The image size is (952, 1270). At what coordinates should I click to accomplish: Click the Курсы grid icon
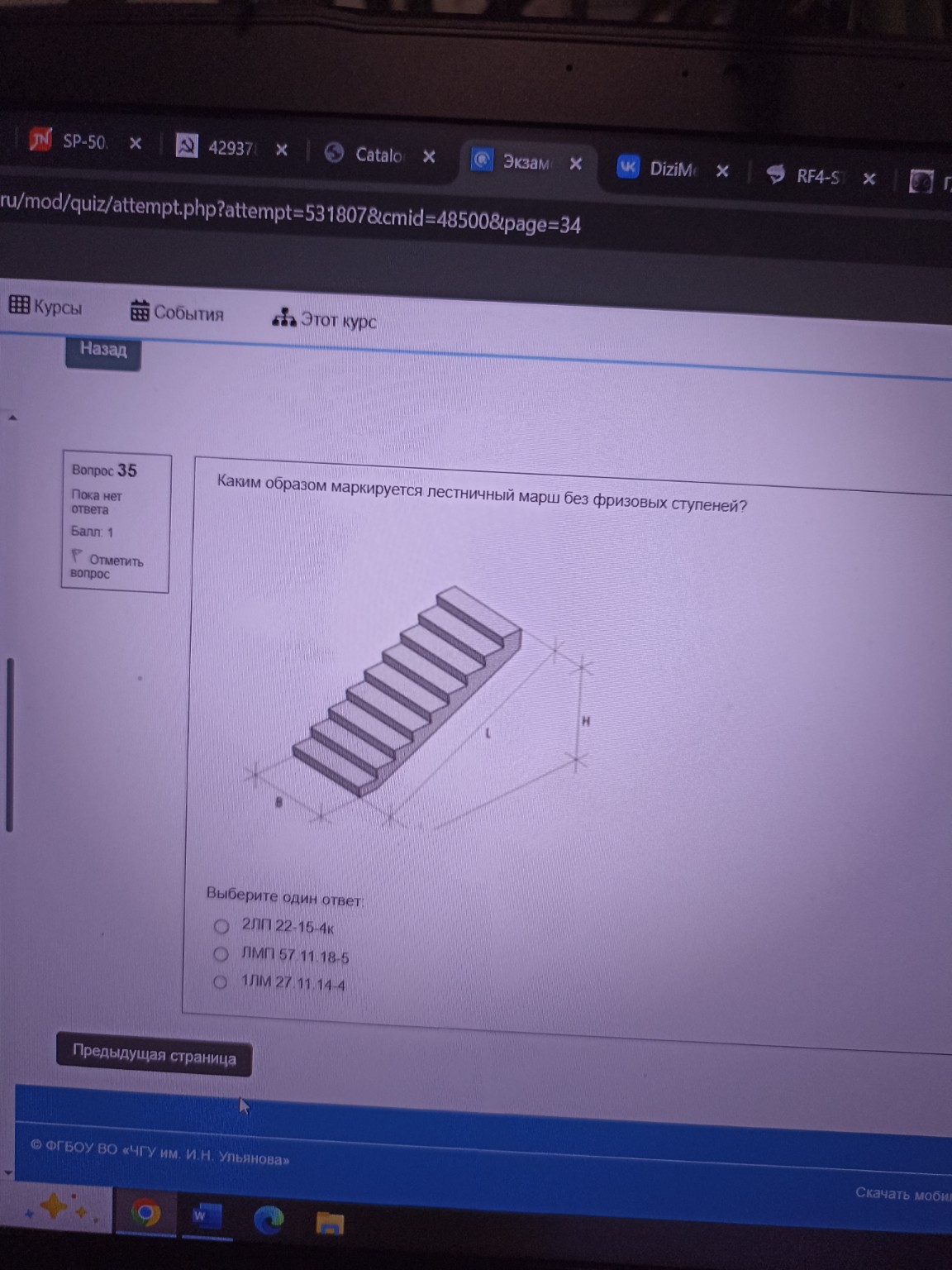click(19, 305)
